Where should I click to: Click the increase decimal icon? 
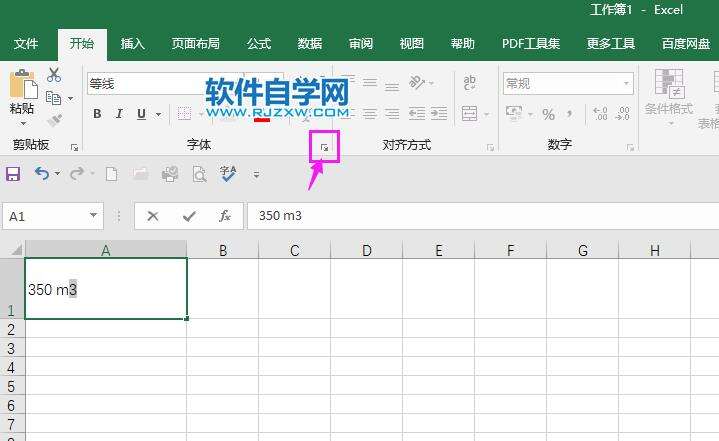[x=600, y=113]
